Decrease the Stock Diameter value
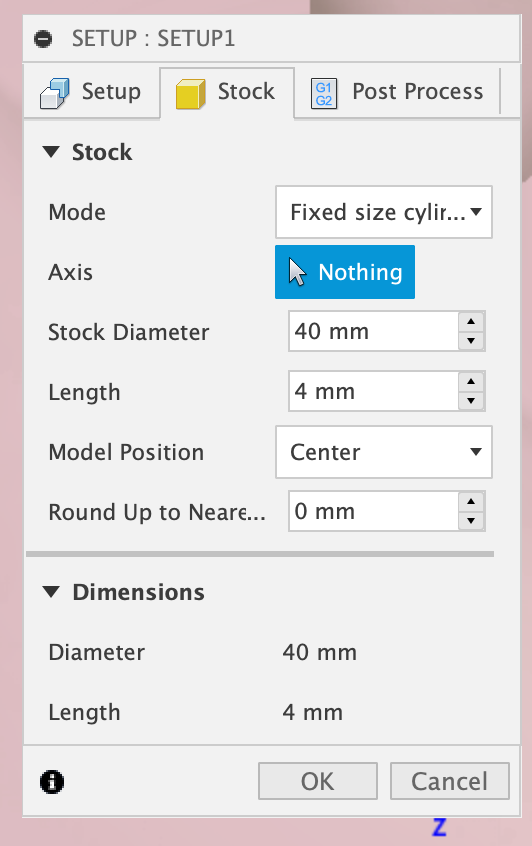532x846 pixels. (471, 341)
